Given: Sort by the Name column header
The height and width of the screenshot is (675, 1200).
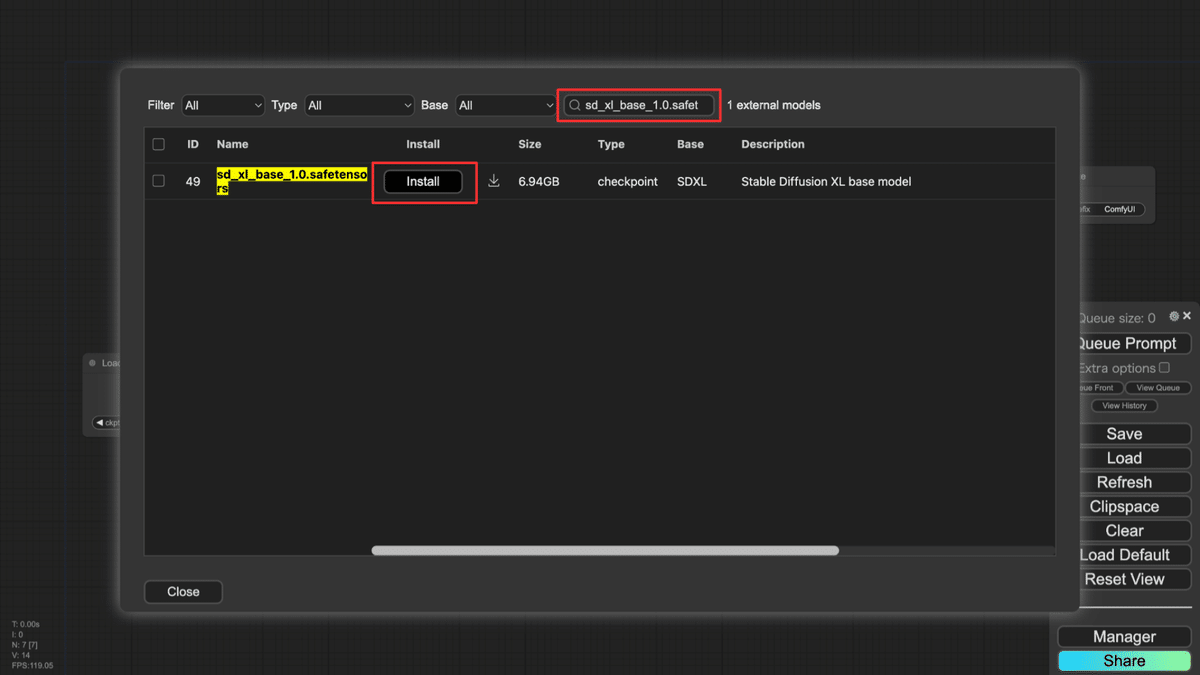Looking at the screenshot, I should [x=232, y=144].
